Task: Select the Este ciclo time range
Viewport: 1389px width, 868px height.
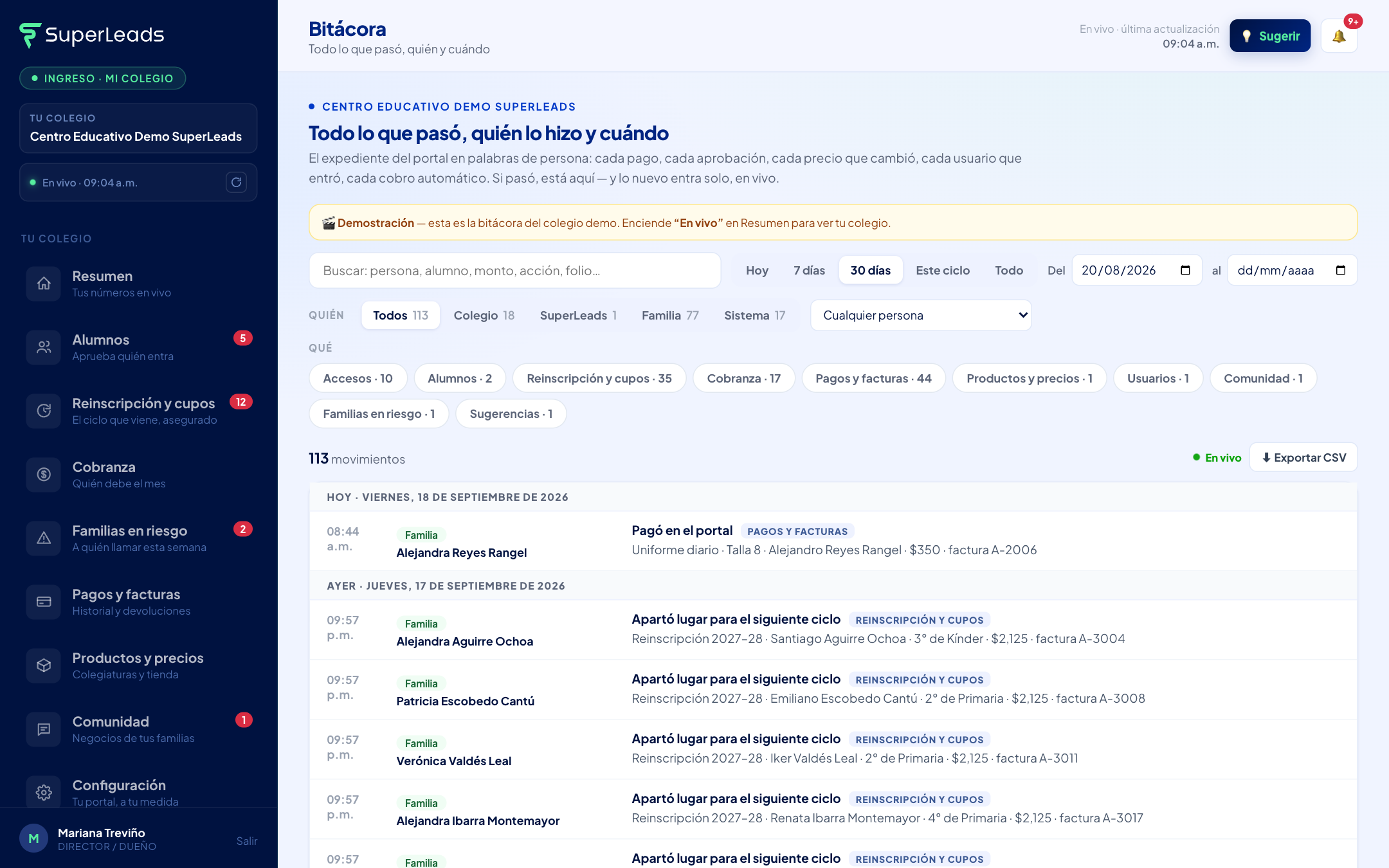Action: click(943, 270)
